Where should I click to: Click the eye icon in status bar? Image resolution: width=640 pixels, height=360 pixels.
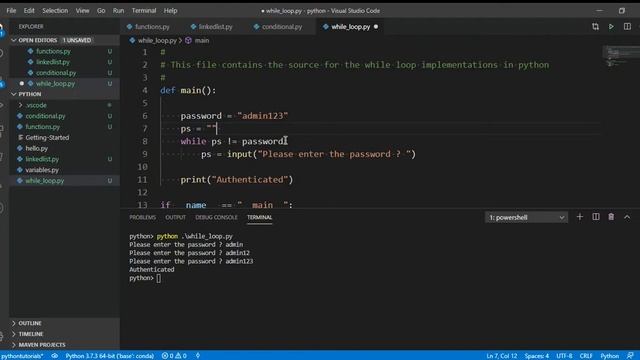point(54,356)
